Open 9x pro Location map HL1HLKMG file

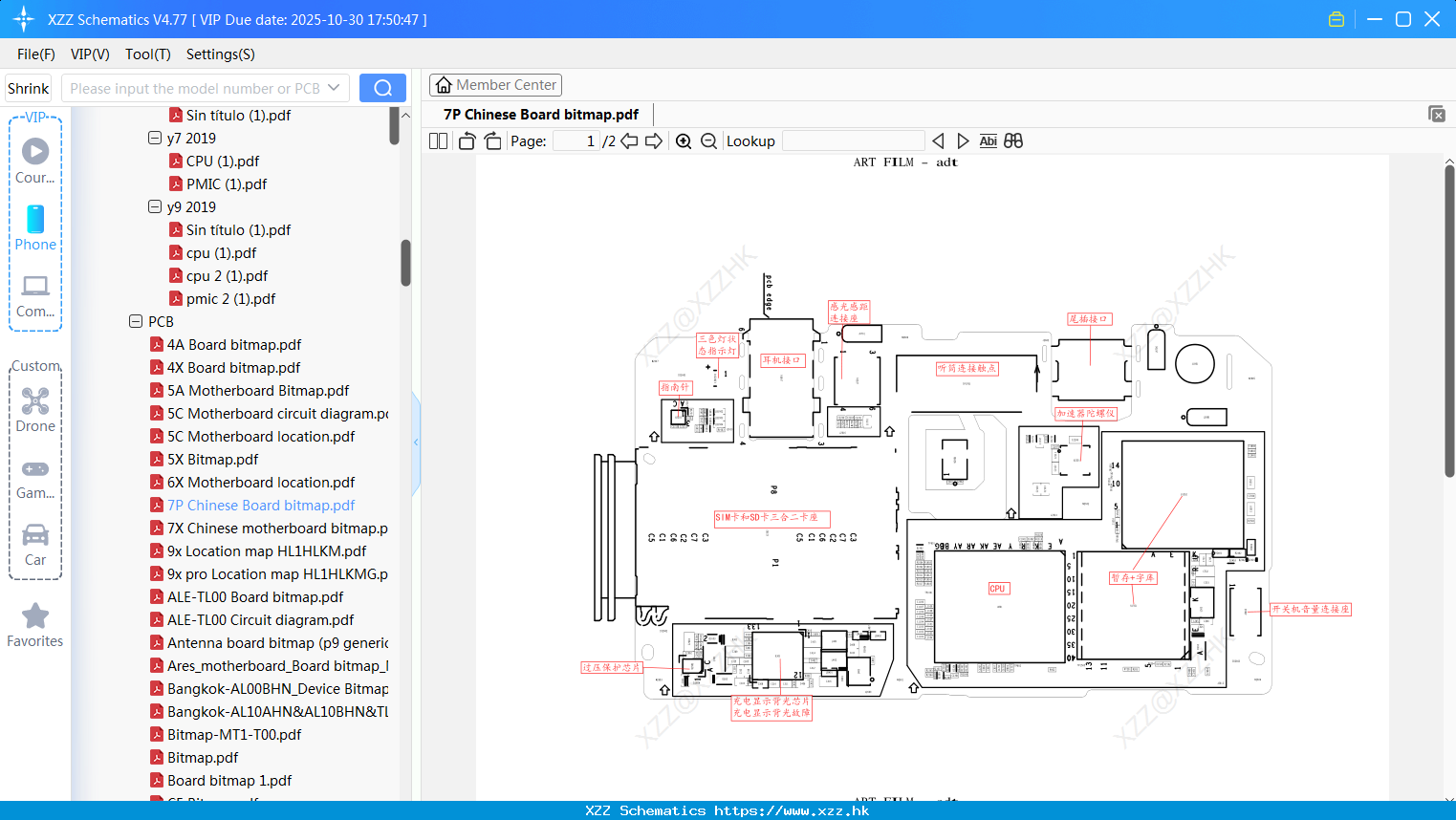point(278,573)
